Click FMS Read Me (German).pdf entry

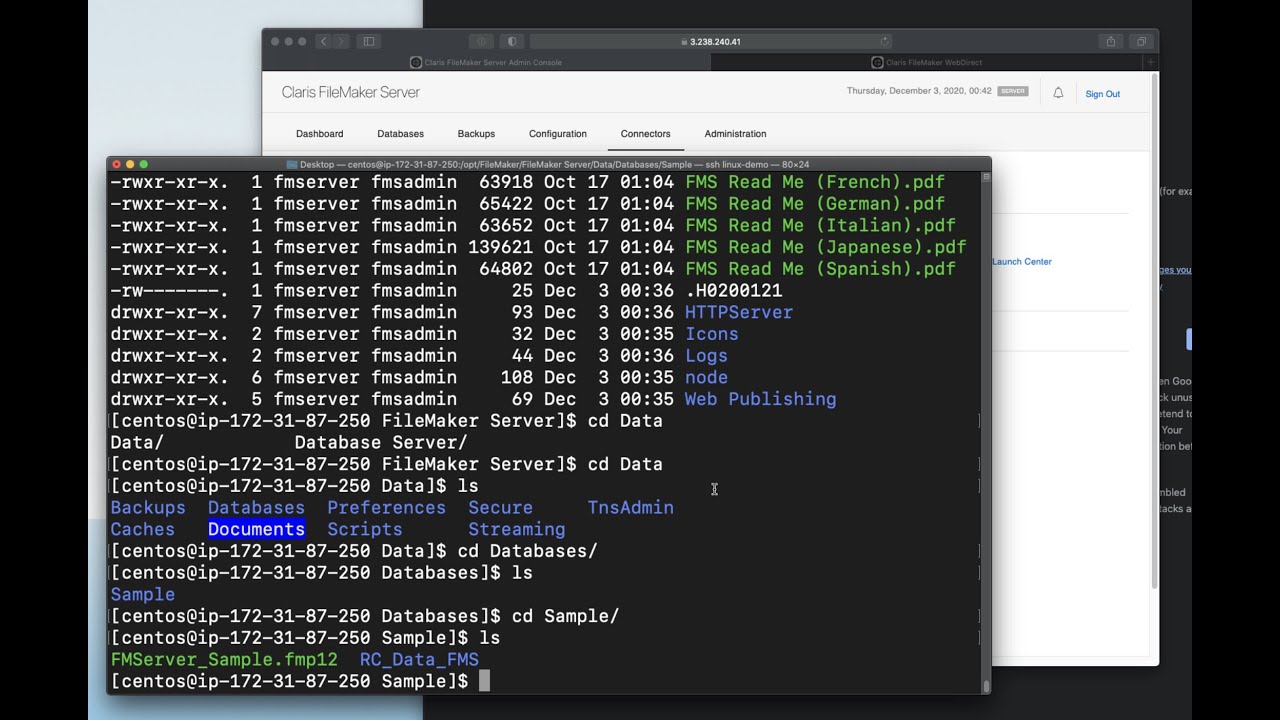[815, 204]
